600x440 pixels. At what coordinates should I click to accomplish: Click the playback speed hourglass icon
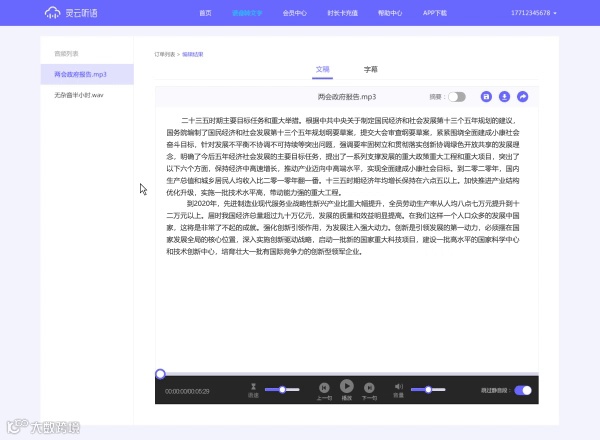253,386
